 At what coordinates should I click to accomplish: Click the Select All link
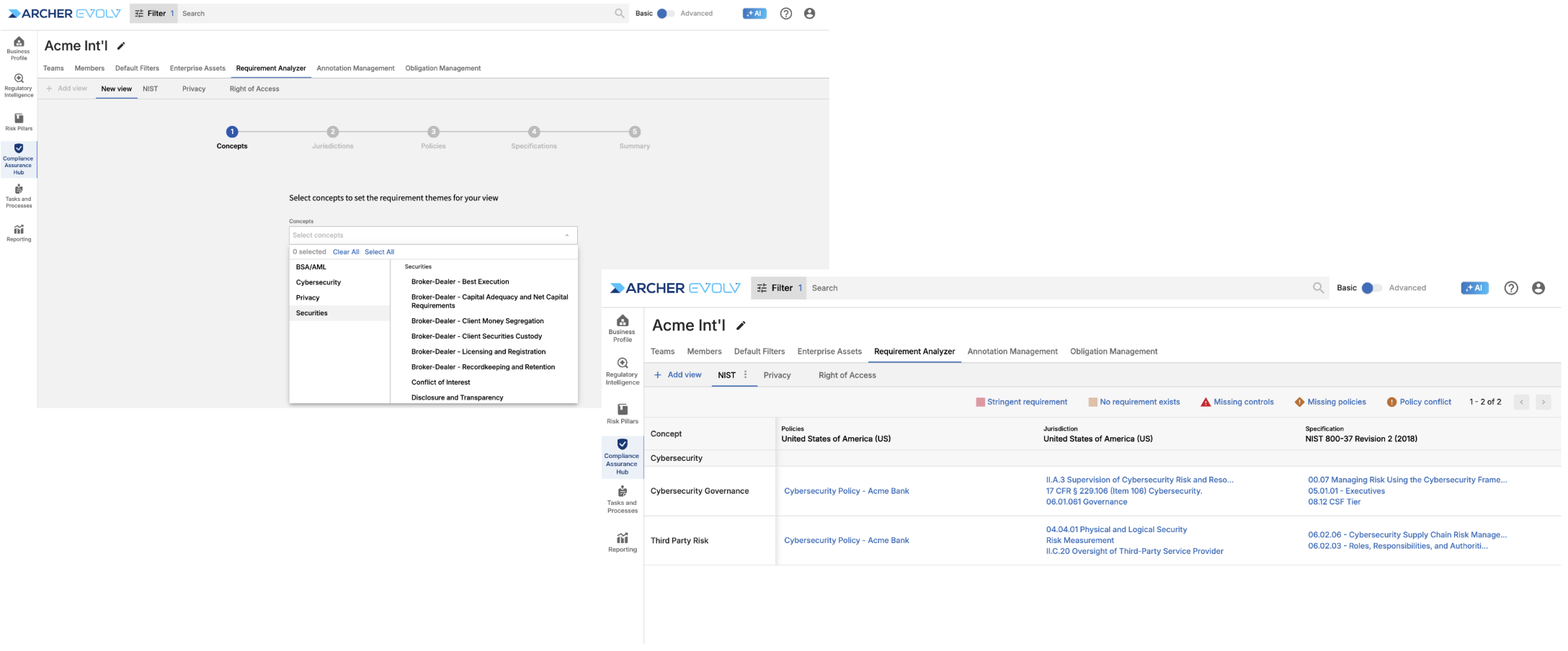click(379, 252)
